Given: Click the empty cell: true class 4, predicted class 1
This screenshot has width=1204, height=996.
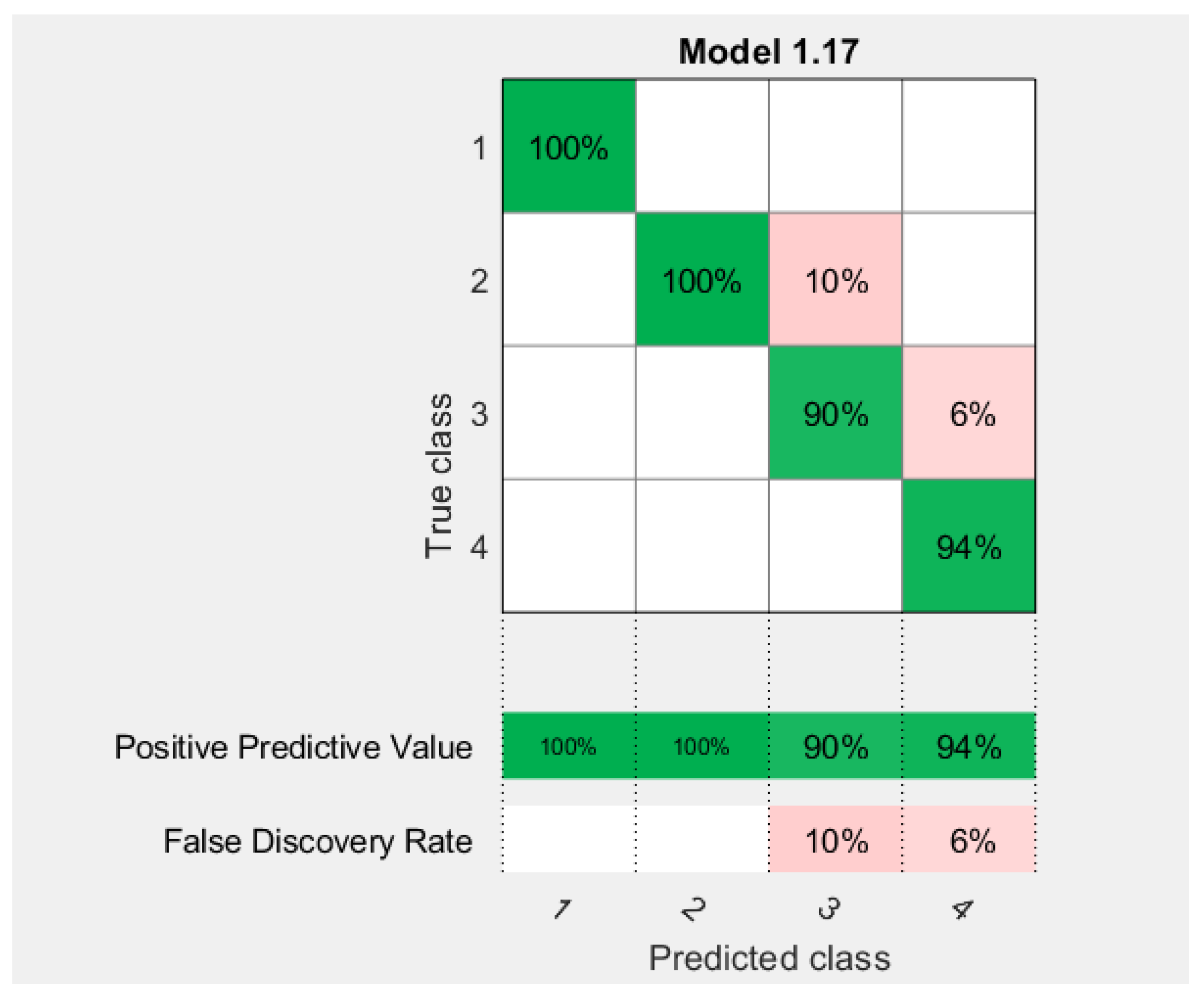Looking at the screenshot, I should 569,546.
